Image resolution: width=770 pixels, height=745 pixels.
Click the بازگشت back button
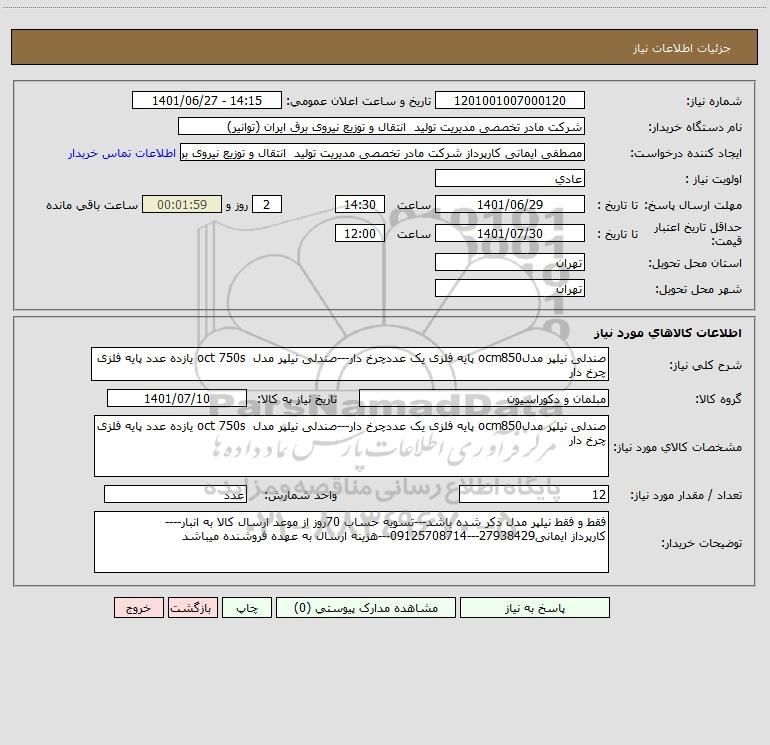tap(192, 607)
